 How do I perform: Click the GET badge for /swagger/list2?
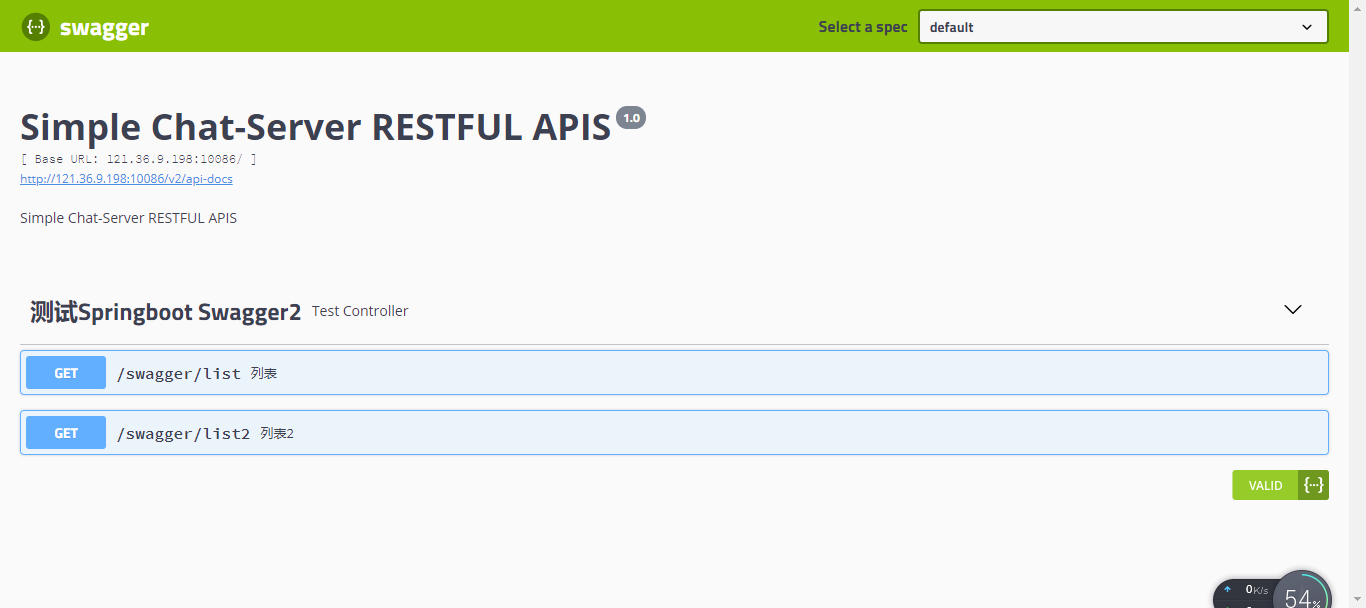66,433
